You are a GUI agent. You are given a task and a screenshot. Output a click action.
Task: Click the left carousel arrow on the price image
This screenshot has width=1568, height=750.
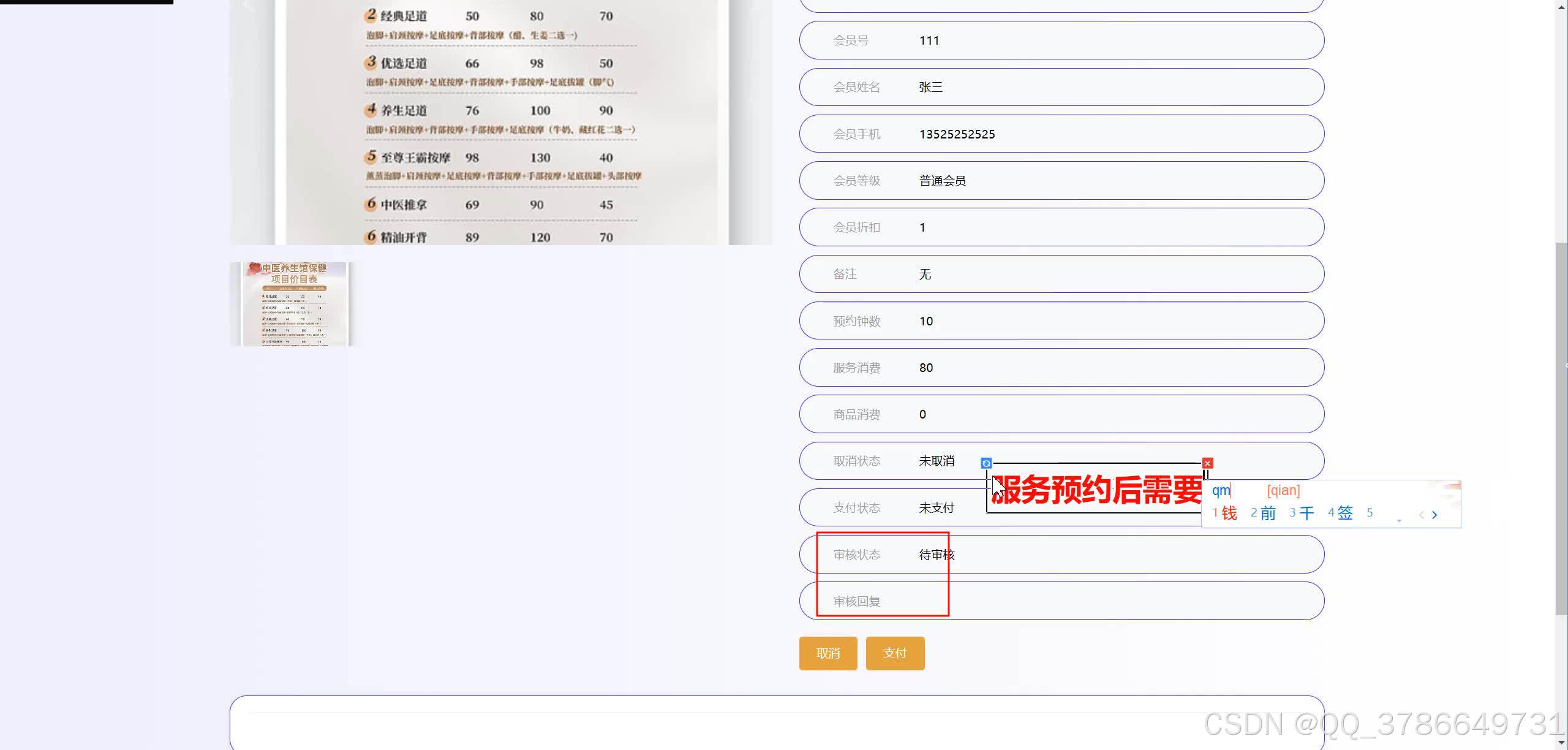click(244, 6)
